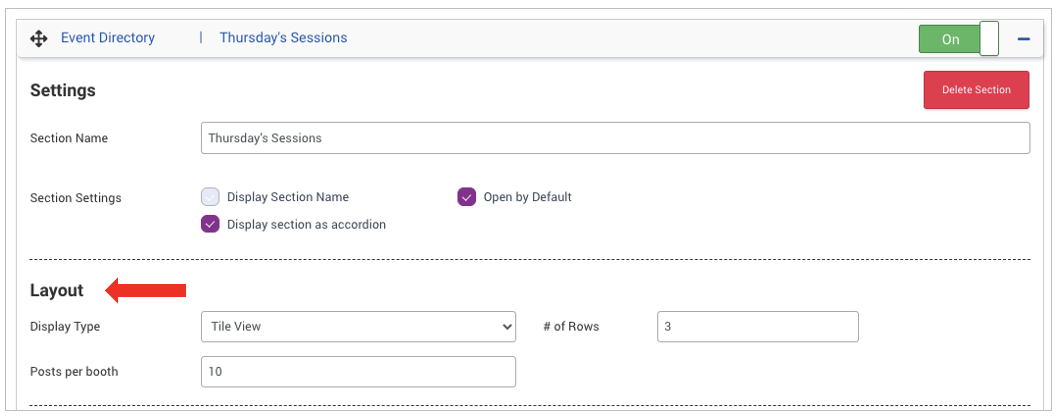Image resolution: width=1058 pixels, height=416 pixels.
Task: Click the move handle icon beside Event Directory
Action: [x=39, y=39]
